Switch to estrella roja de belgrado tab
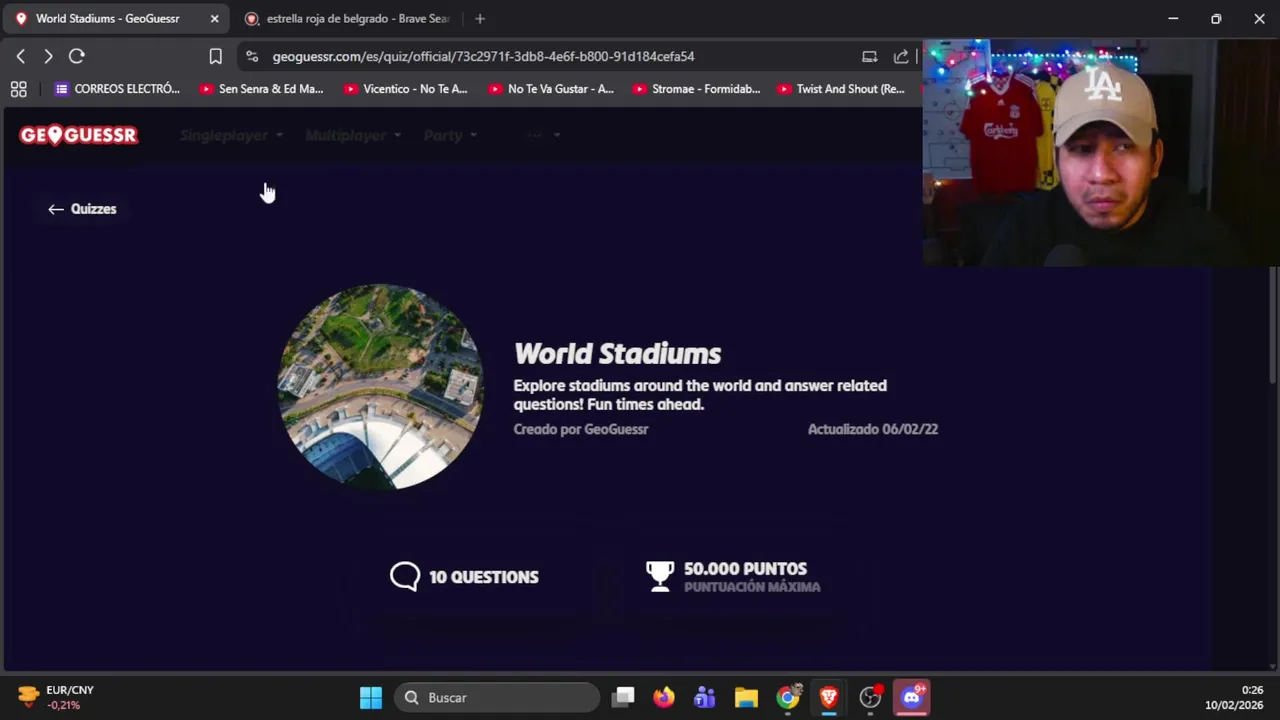 click(x=349, y=19)
